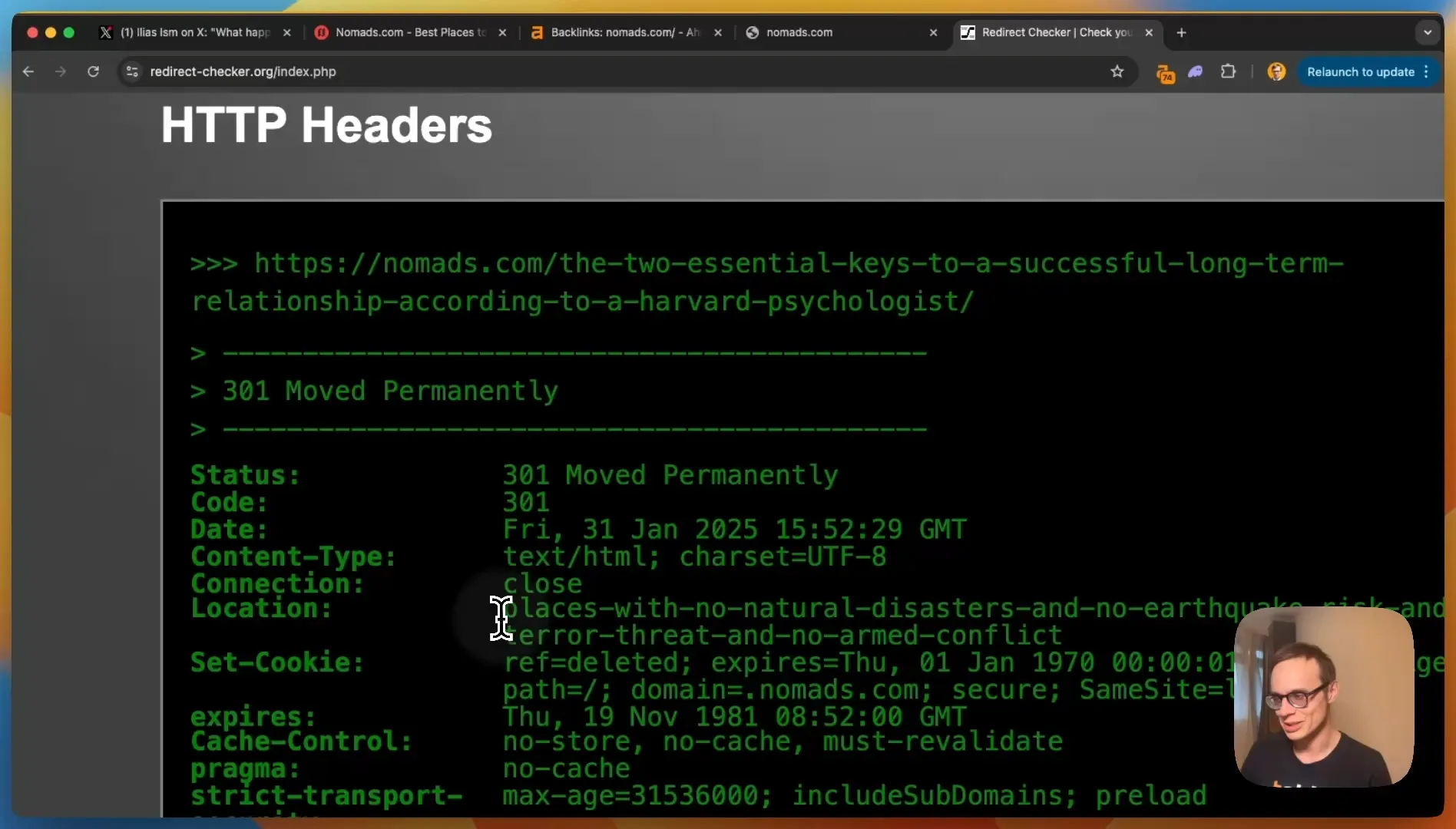Click the Set-Cookie: label

pos(276,662)
